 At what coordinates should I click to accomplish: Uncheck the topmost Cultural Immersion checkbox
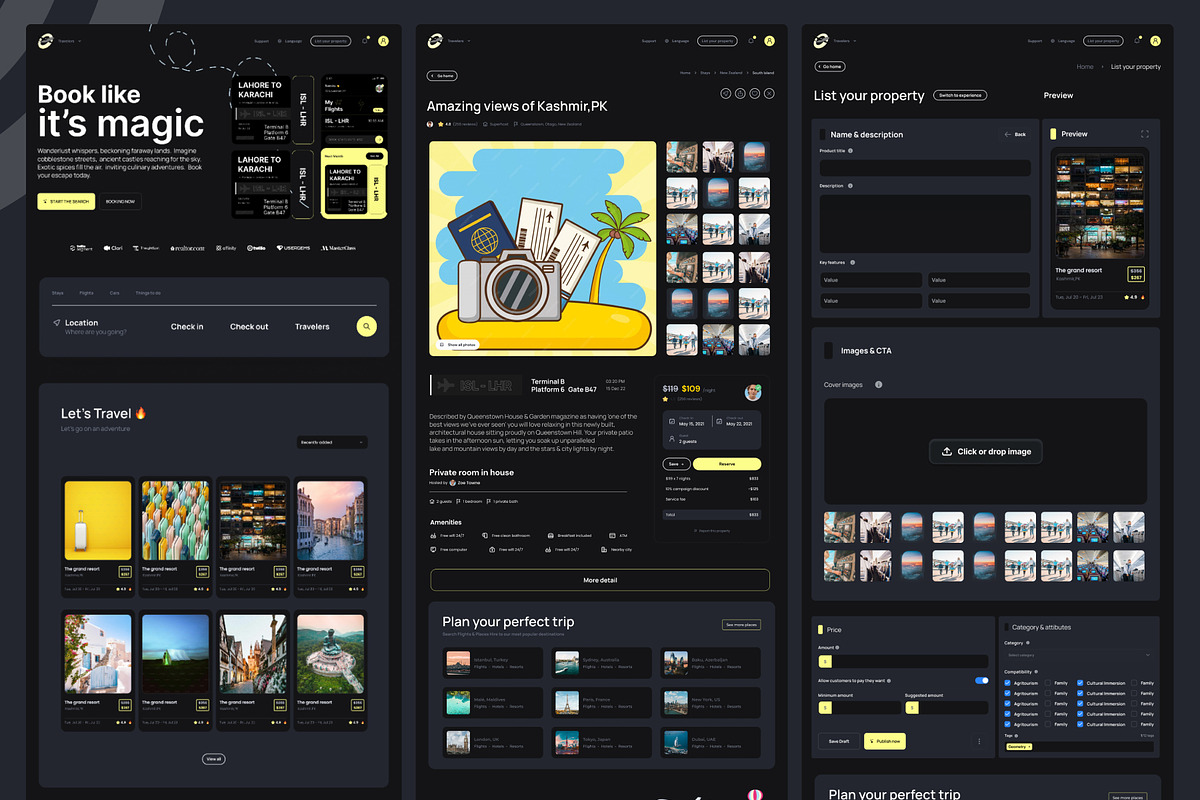click(1080, 683)
